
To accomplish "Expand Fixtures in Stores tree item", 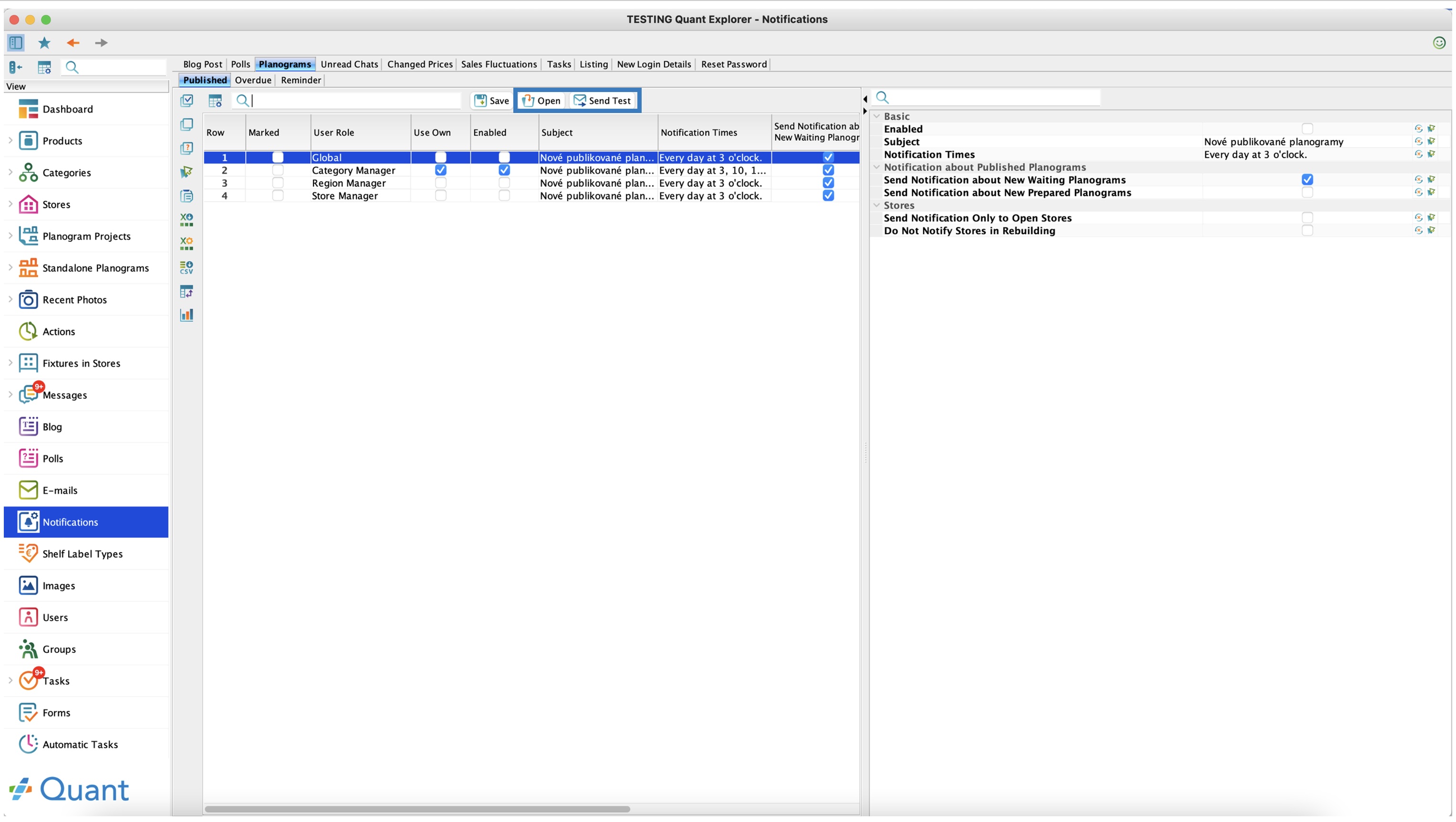I will 10,363.
